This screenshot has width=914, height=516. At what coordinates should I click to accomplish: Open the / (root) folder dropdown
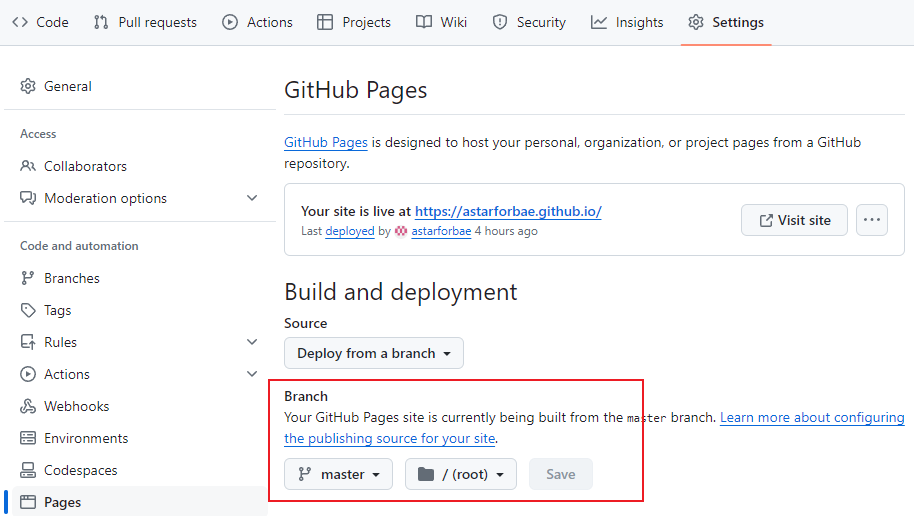pos(460,474)
